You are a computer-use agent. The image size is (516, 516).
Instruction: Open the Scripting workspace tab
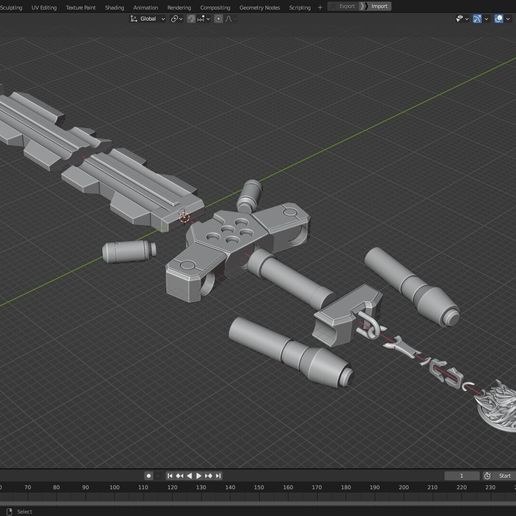(x=300, y=8)
